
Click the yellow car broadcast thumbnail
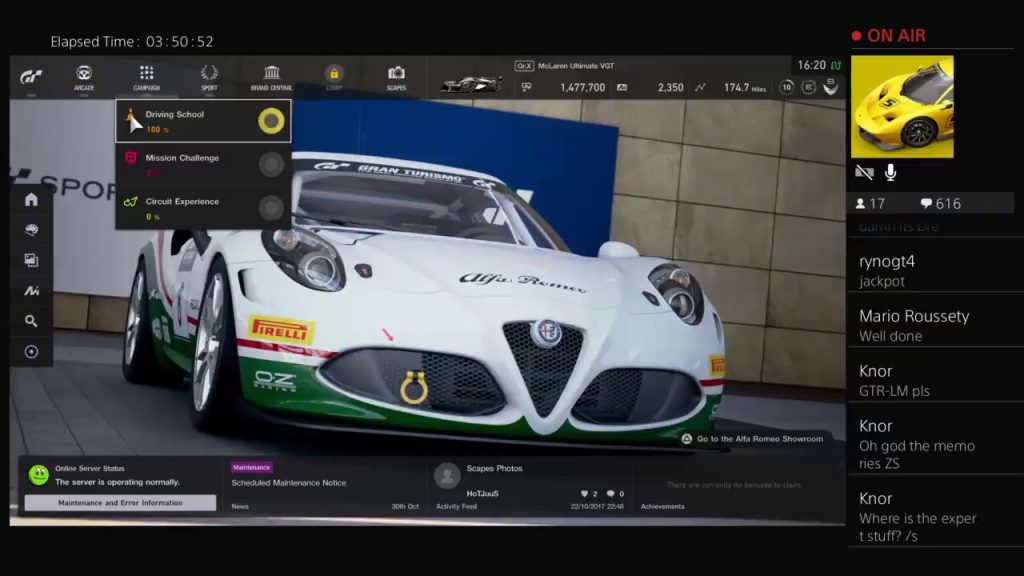tap(902, 106)
